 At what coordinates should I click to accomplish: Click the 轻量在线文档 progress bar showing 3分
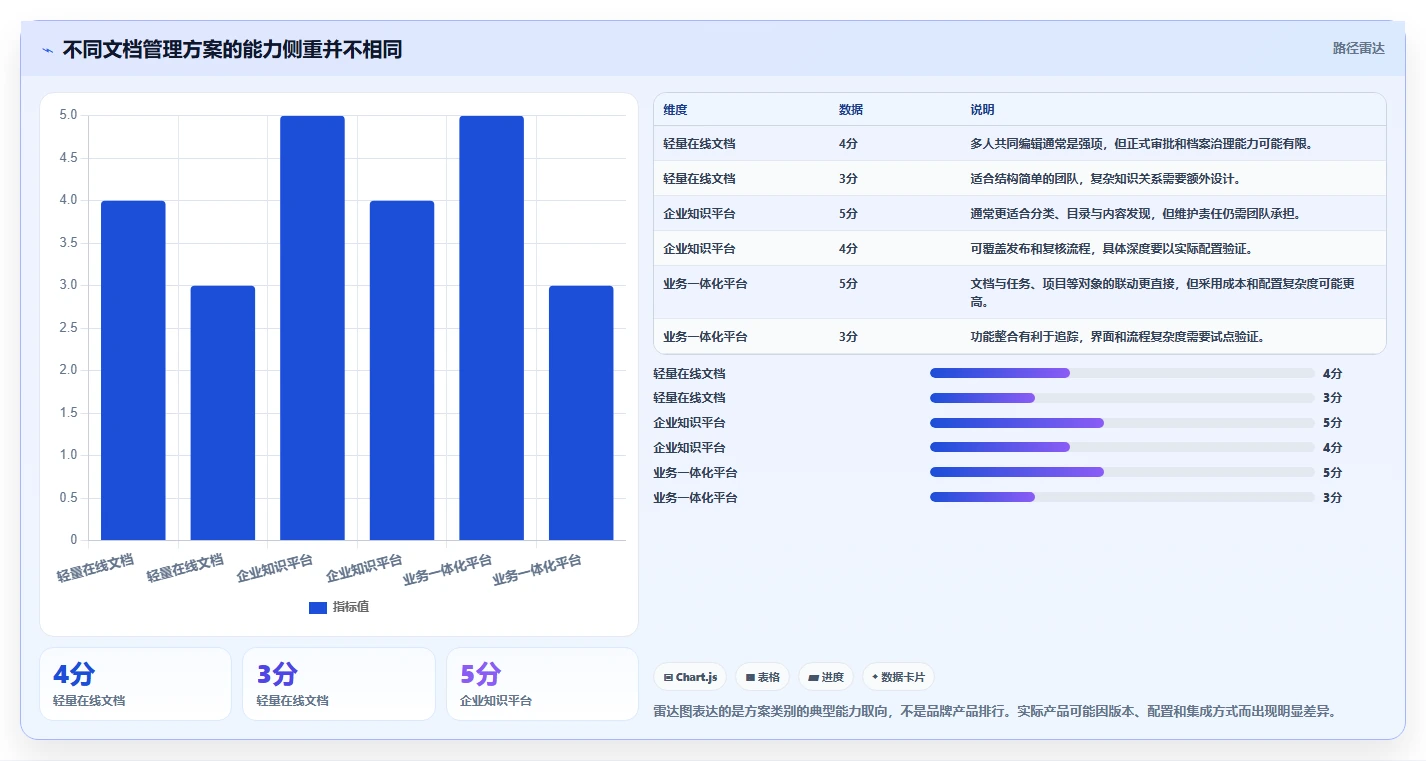pyautogui.click(x=1122, y=398)
